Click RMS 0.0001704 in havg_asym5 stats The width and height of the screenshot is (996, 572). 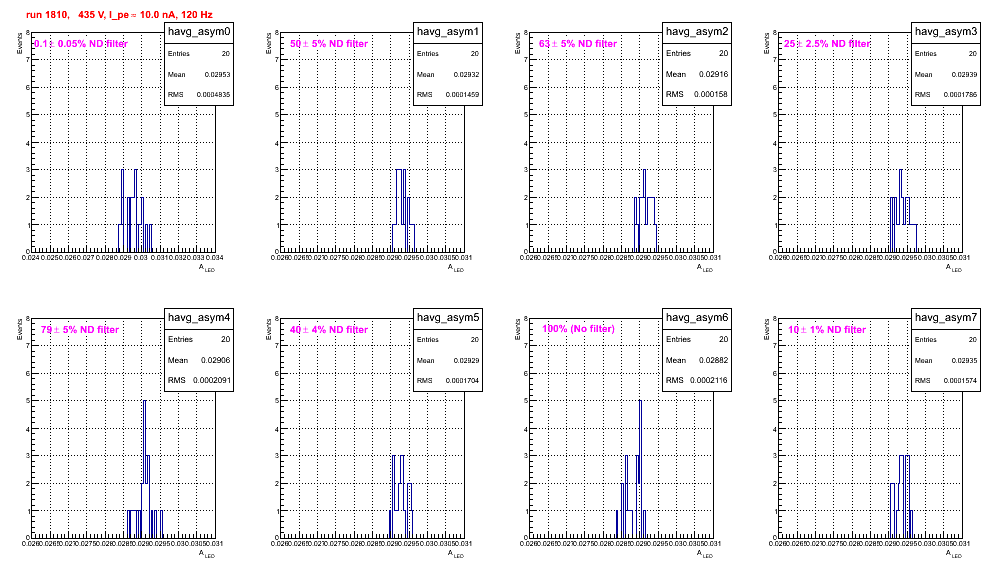pyautogui.click(x=448, y=381)
